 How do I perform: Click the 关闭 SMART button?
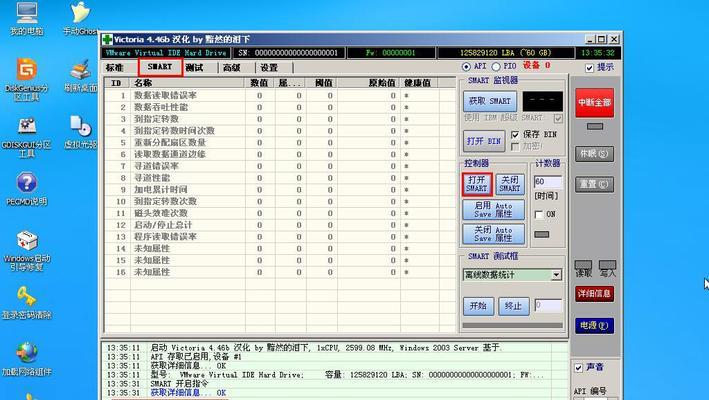point(510,184)
